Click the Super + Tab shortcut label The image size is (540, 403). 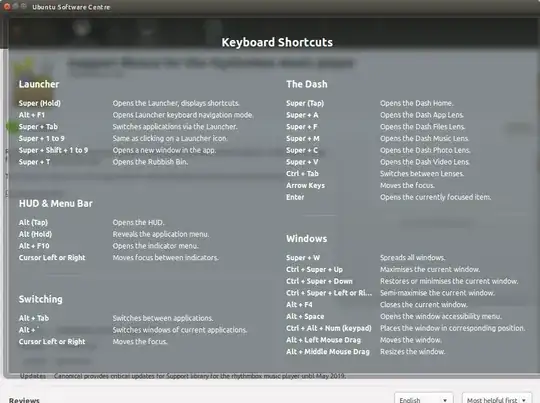(x=38, y=127)
